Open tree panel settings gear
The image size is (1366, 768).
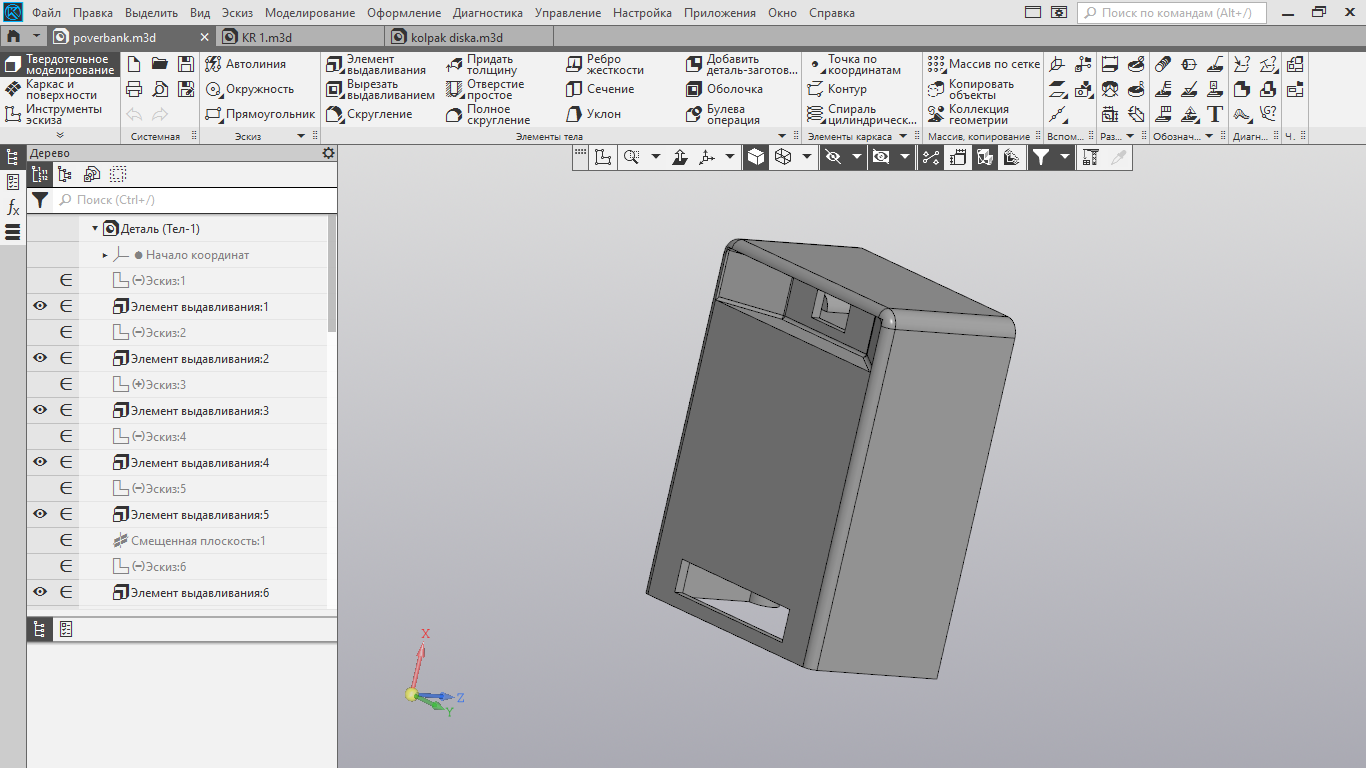click(x=328, y=153)
